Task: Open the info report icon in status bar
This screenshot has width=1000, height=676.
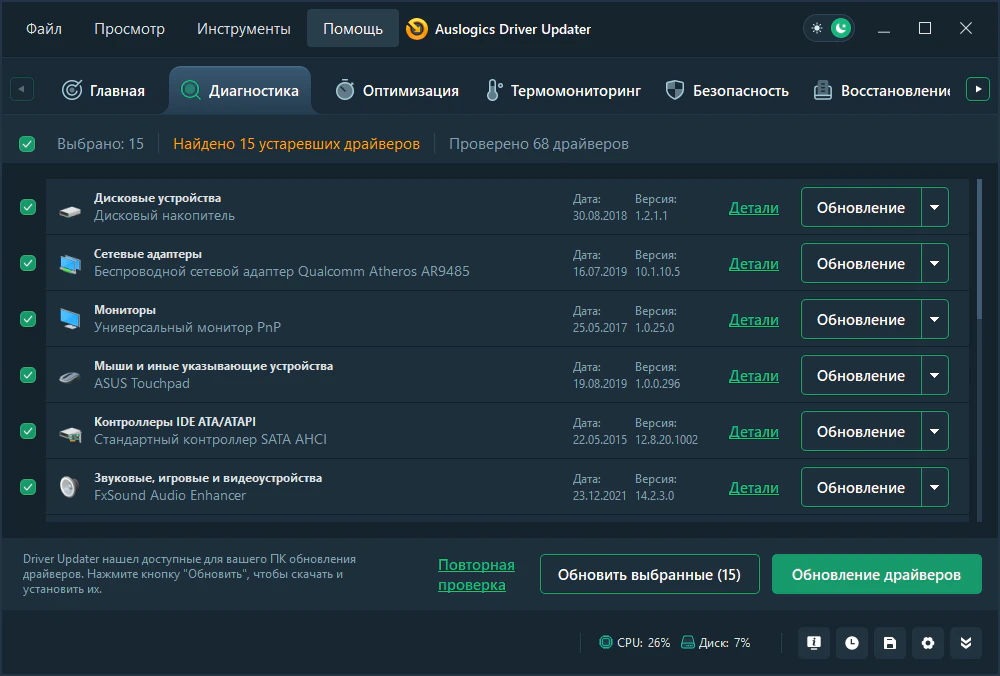Action: pyautogui.click(x=814, y=643)
